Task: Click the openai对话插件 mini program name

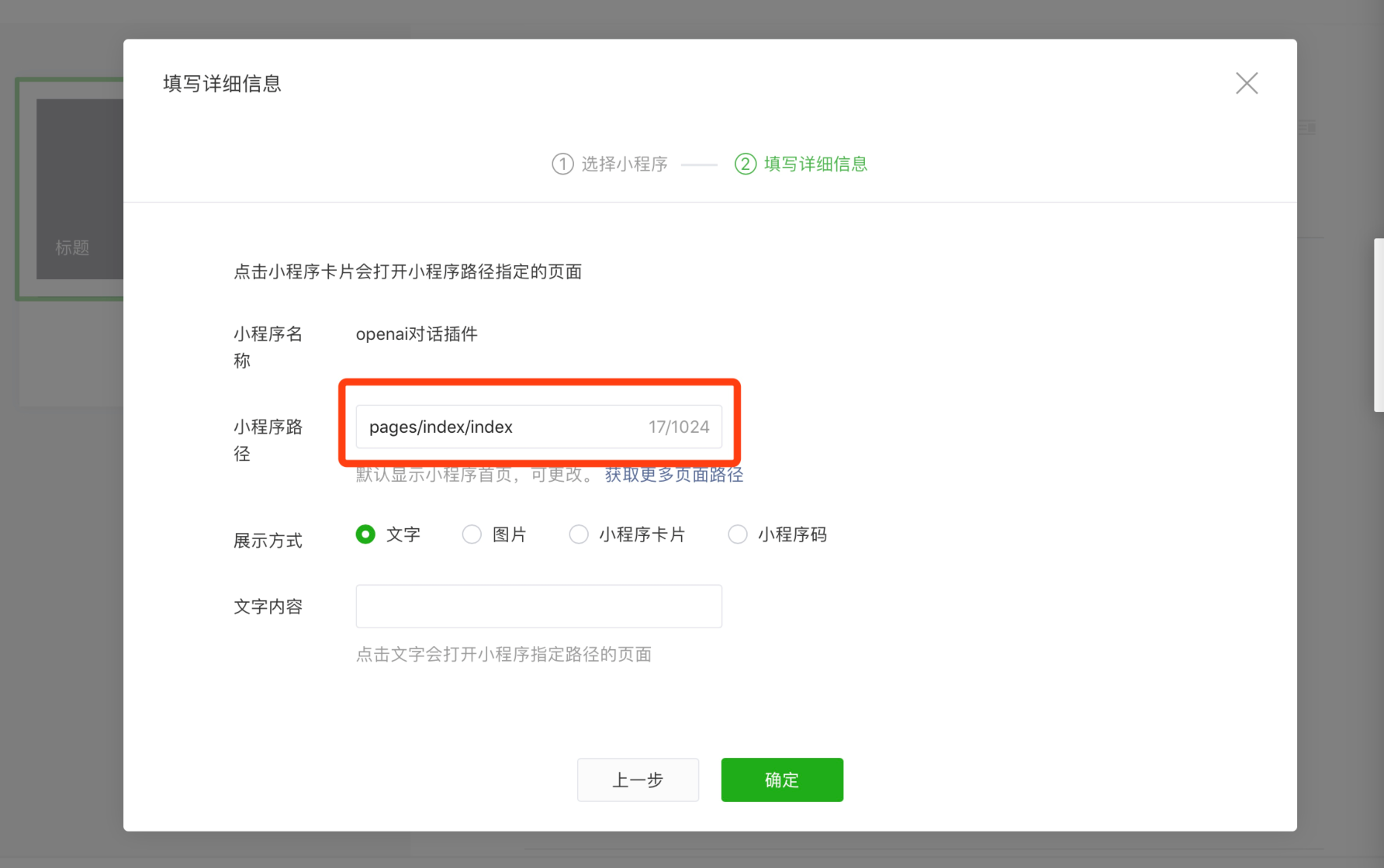Action: [x=417, y=334]
